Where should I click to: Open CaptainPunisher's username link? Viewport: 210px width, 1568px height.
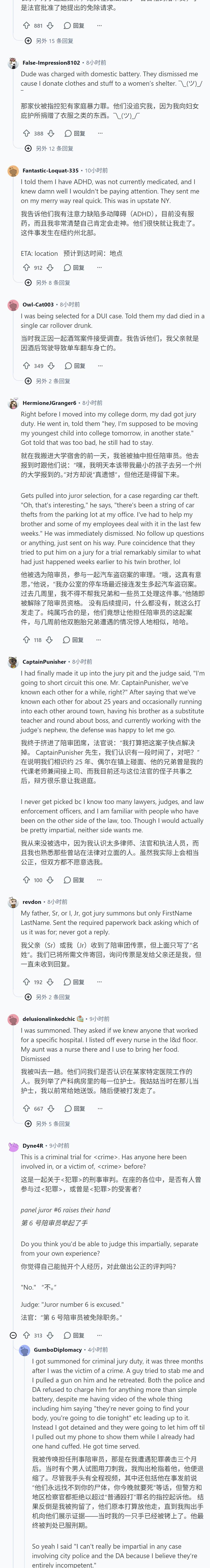(x=44, y=662)
